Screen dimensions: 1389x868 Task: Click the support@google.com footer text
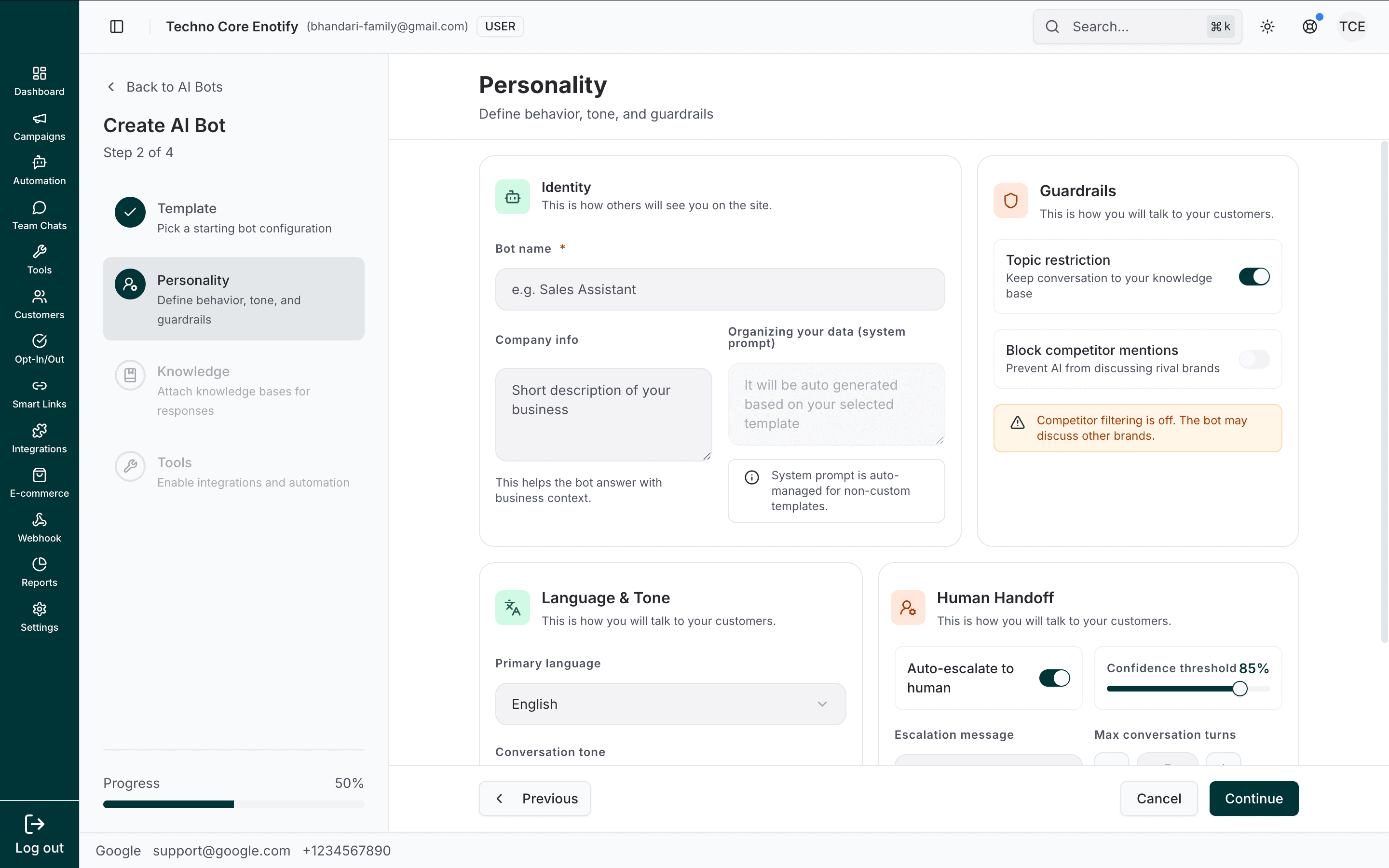pyautogui.click(x=221, y=851)
